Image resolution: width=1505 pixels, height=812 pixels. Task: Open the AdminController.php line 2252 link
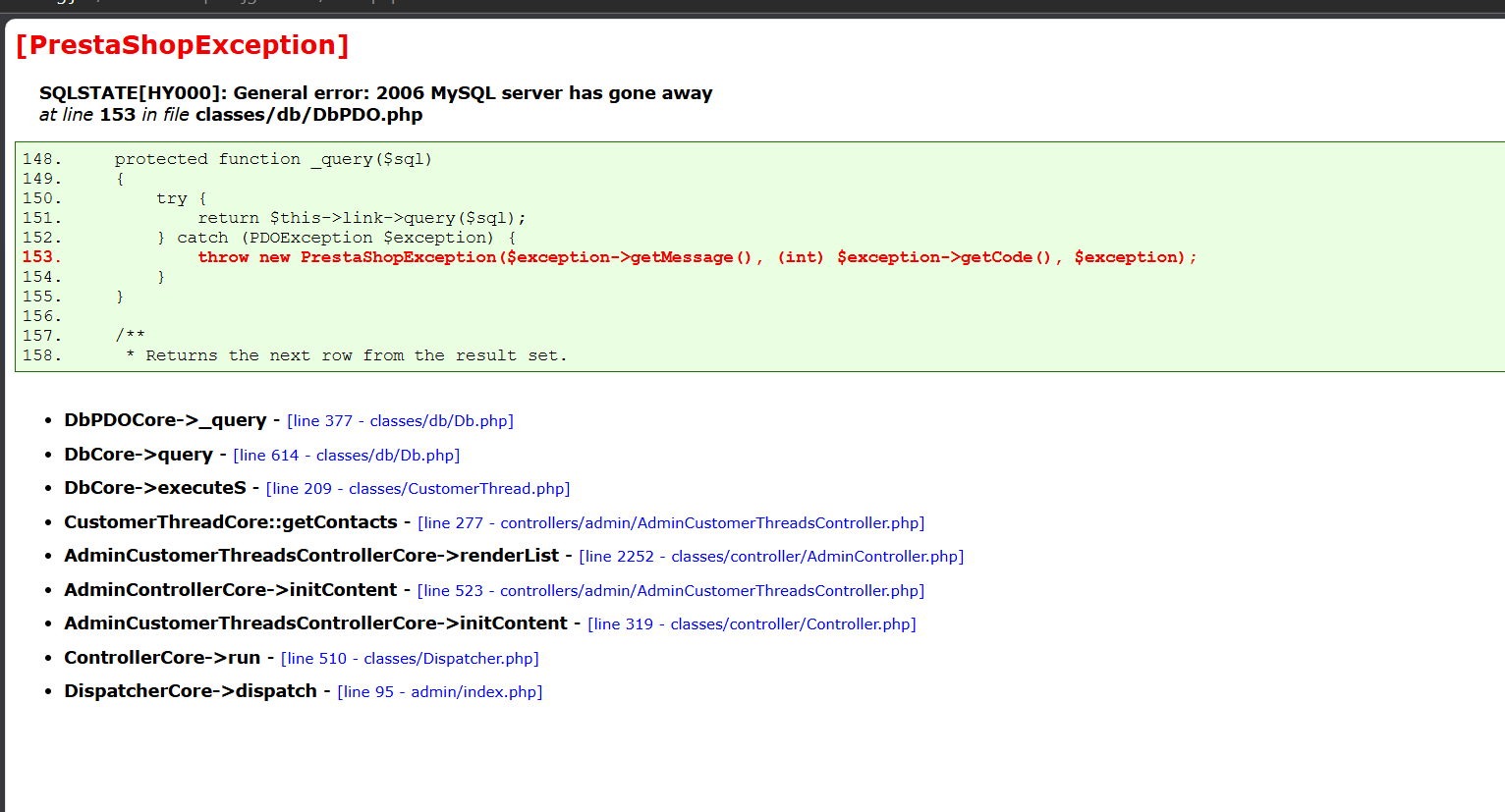coord(771,556)
